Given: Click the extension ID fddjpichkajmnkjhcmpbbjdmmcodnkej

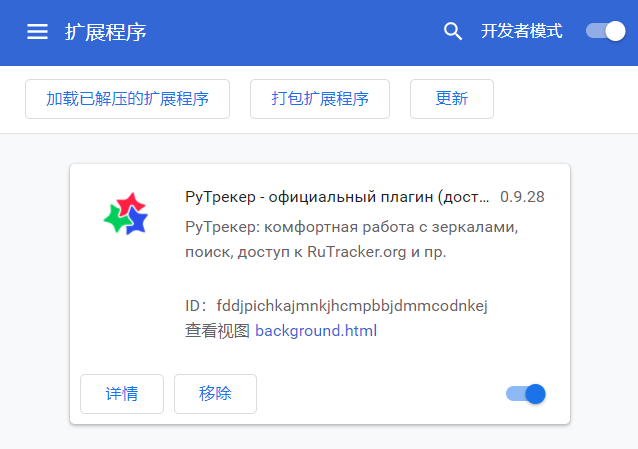Looking at the screenshot, I should [x=352, y=306].
